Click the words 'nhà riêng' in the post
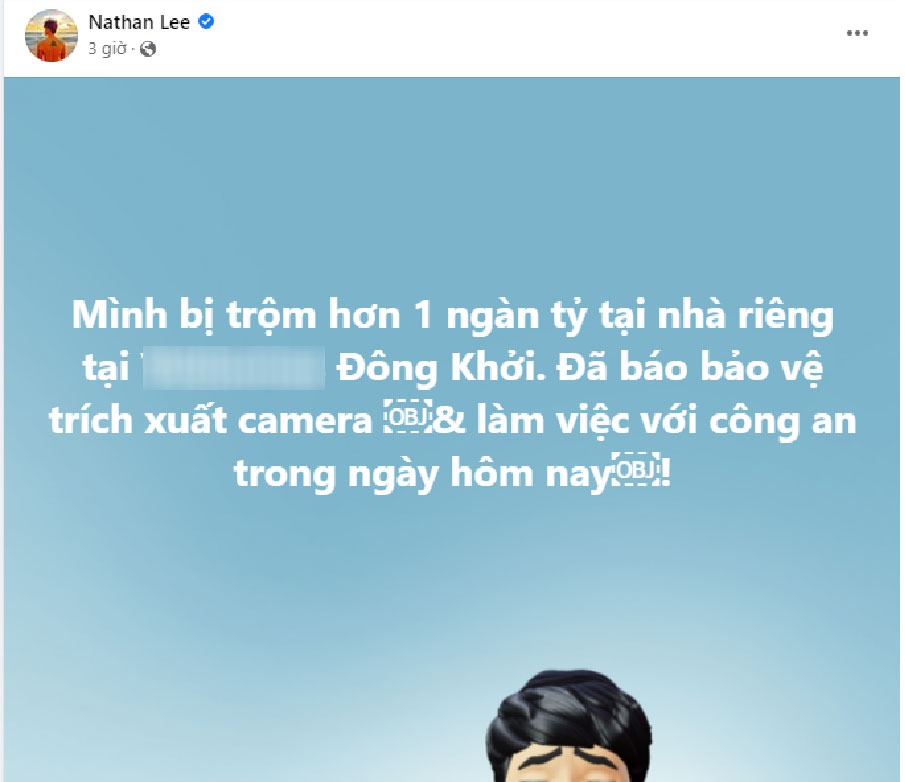 point(746,316)
